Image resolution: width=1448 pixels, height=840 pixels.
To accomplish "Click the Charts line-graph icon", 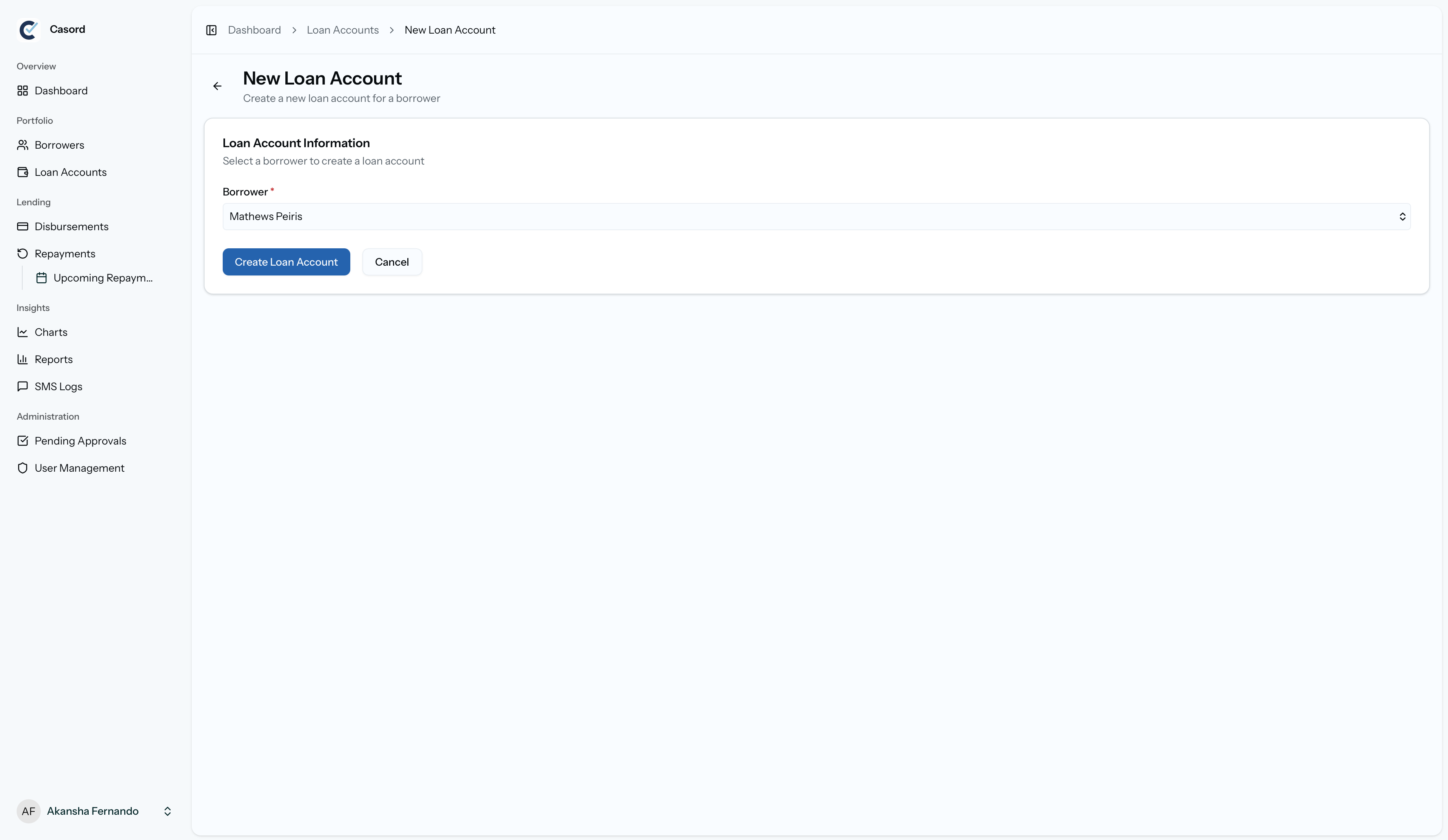I will (x=22, y=332).
